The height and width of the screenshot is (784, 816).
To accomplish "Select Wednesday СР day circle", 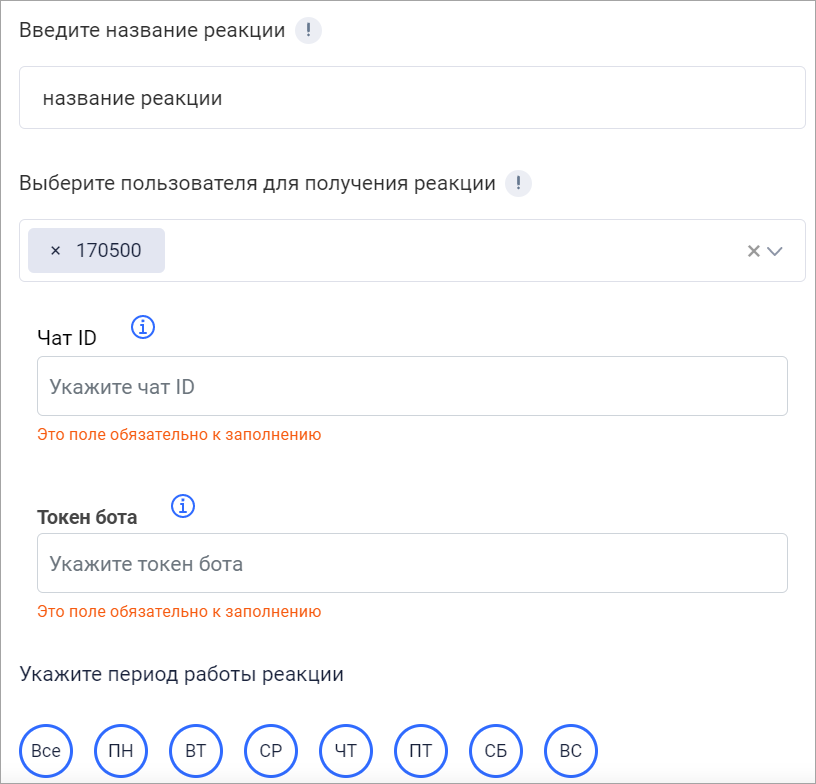I will pos(271,751).
